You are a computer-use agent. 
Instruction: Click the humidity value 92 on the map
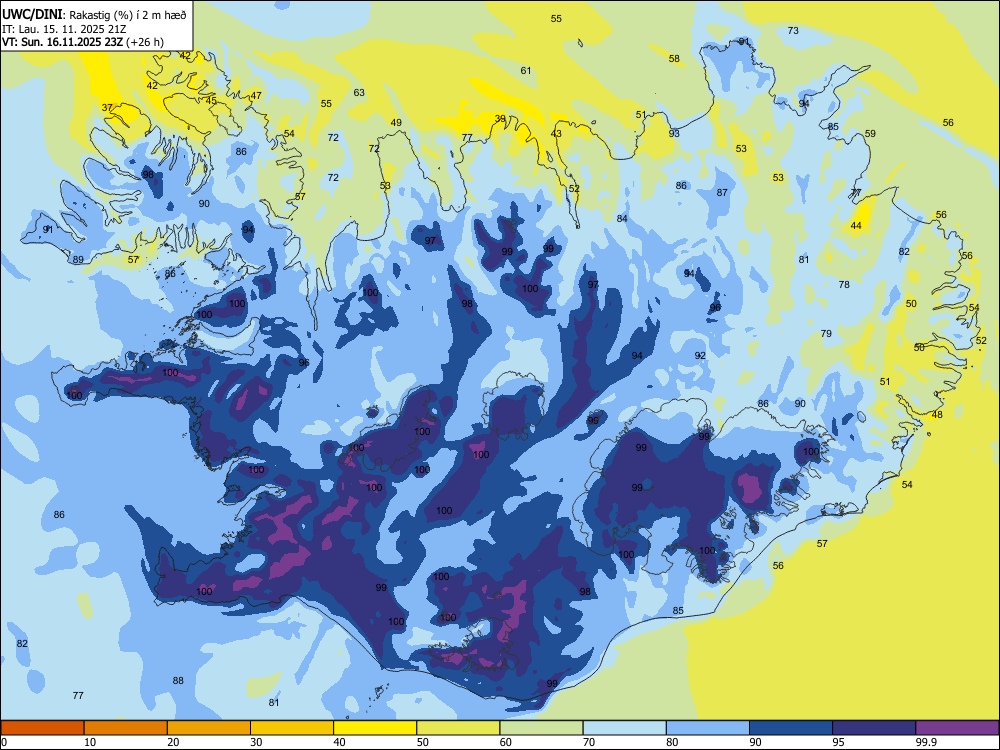[700, 355]
